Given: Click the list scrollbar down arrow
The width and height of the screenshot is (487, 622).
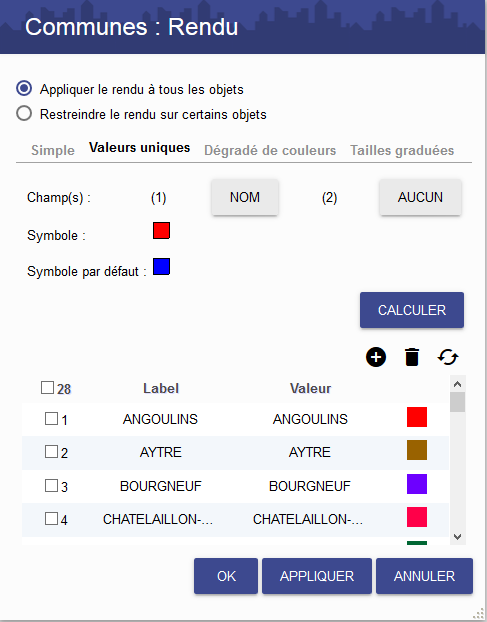Looking at the screenshot, I should [457, 537].
